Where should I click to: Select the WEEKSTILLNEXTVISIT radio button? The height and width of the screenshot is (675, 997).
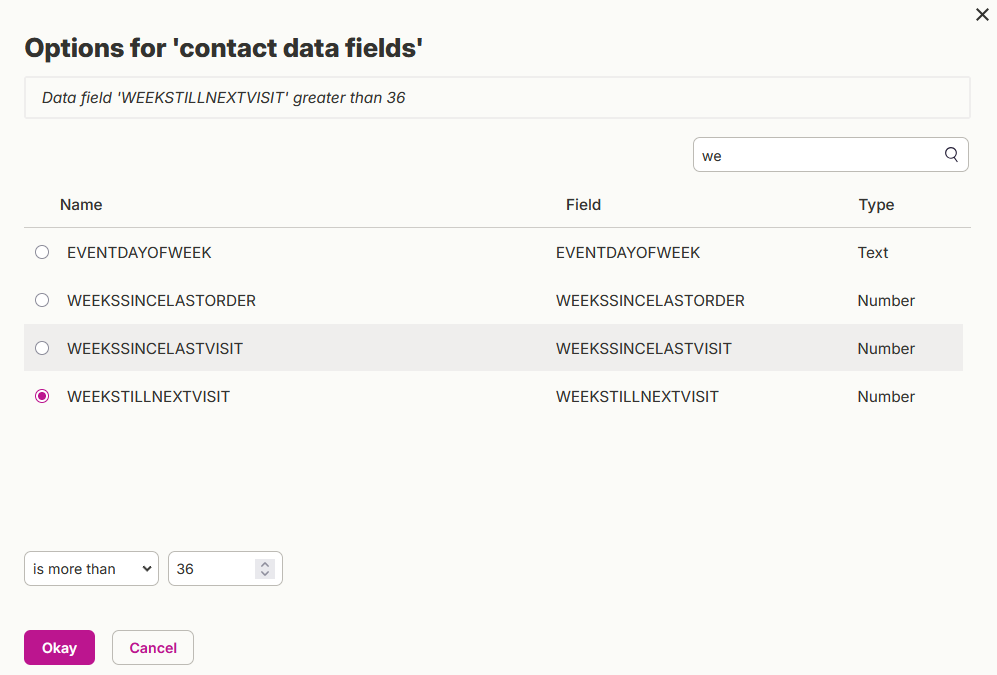click(42, 396)
